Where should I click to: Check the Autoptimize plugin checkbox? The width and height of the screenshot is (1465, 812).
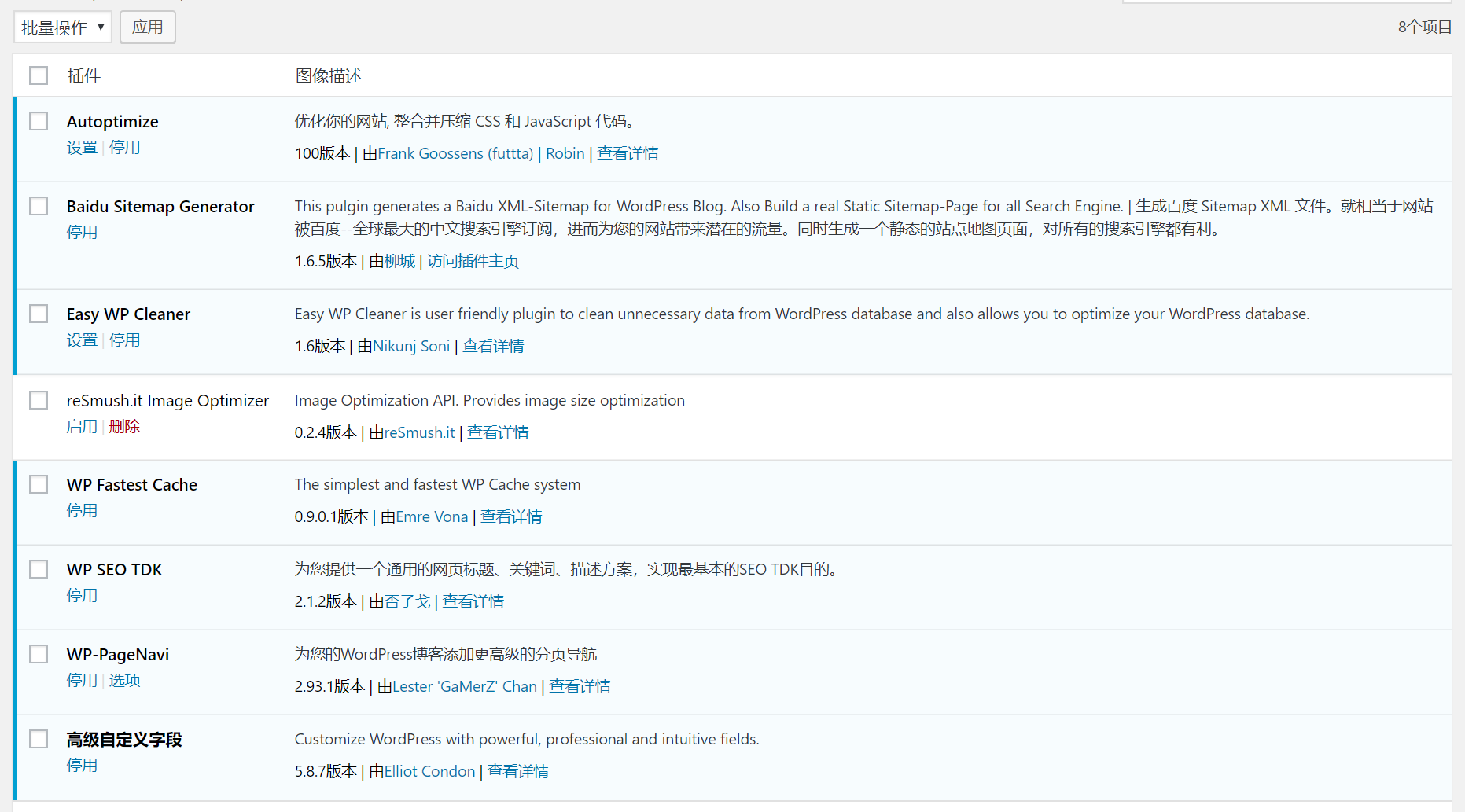tap(39, 121)
